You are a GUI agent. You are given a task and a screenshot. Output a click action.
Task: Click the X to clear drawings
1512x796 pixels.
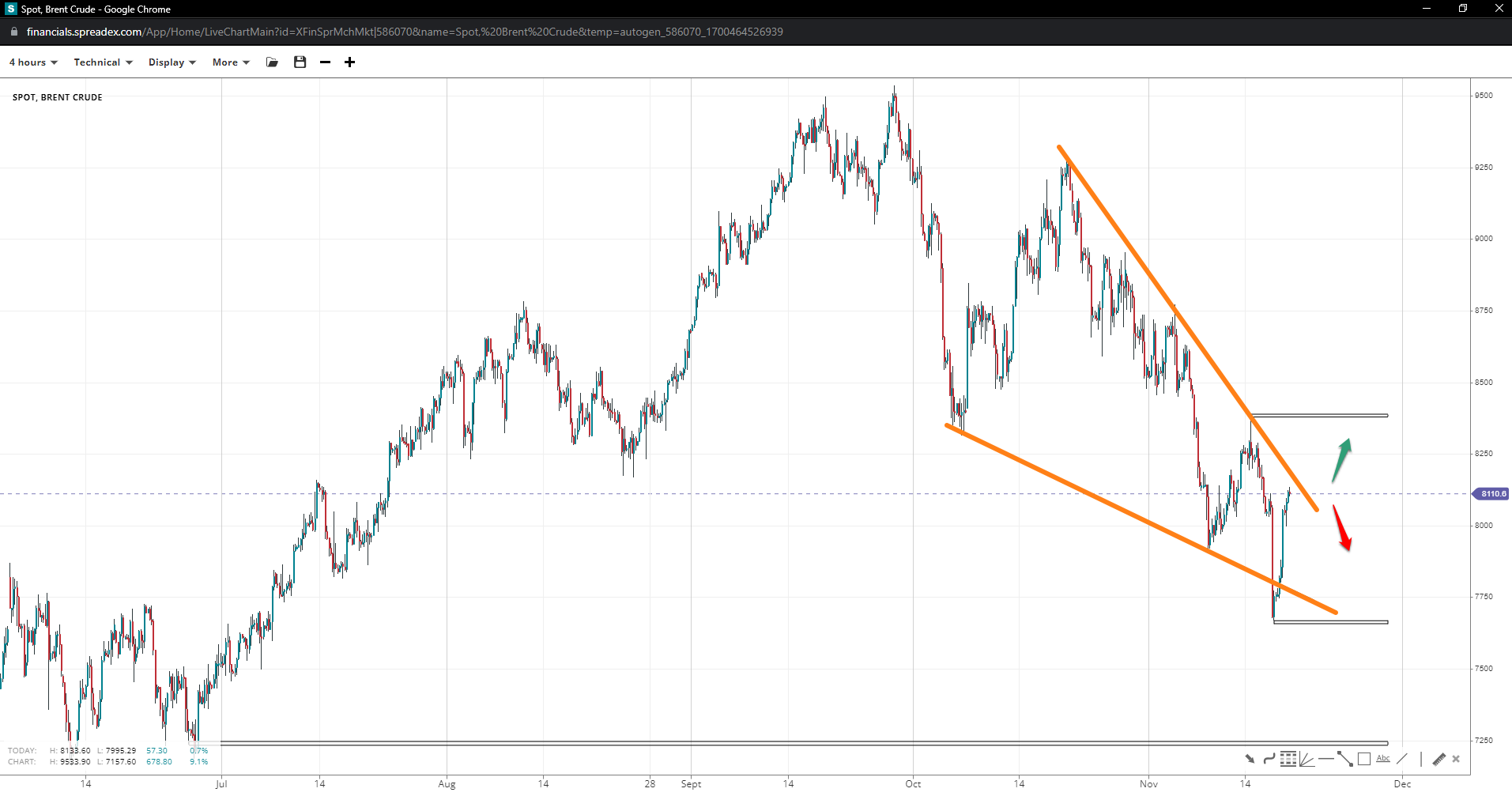click(x=1456, y=759)
